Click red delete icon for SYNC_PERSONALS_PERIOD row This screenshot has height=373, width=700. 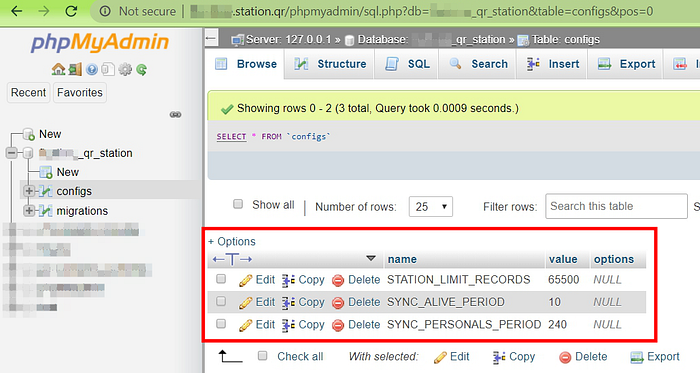tap(338, 325)
